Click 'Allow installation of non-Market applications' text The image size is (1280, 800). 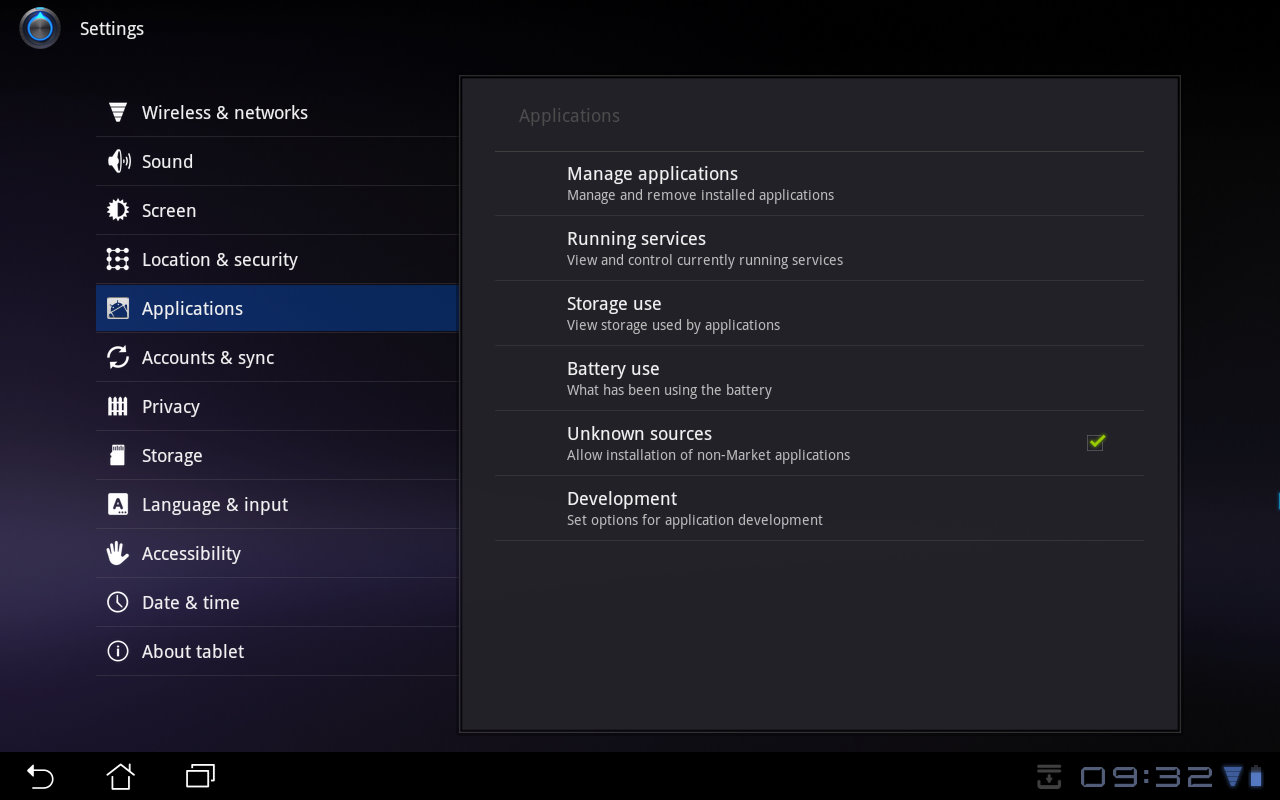(708, 455)
